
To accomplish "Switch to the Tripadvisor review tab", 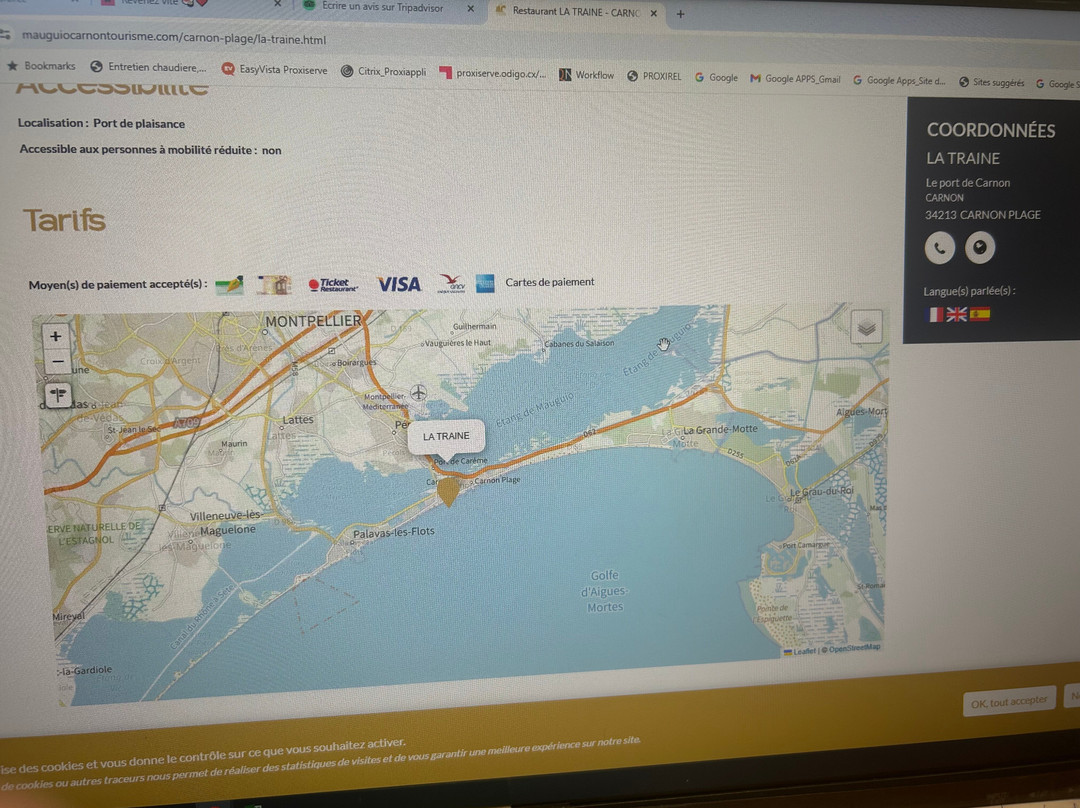I will click(385, 7).
